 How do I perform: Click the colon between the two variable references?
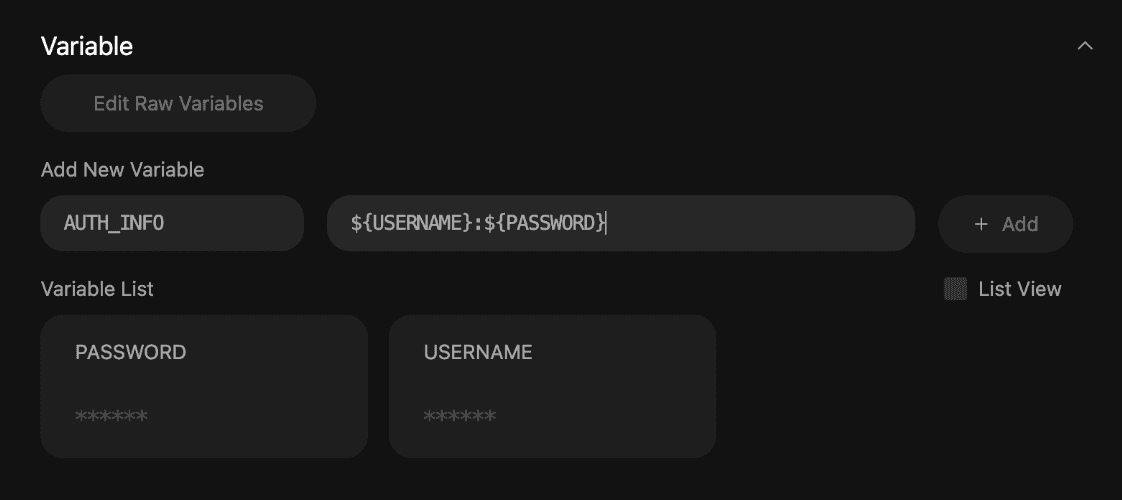tap(477, 224)
